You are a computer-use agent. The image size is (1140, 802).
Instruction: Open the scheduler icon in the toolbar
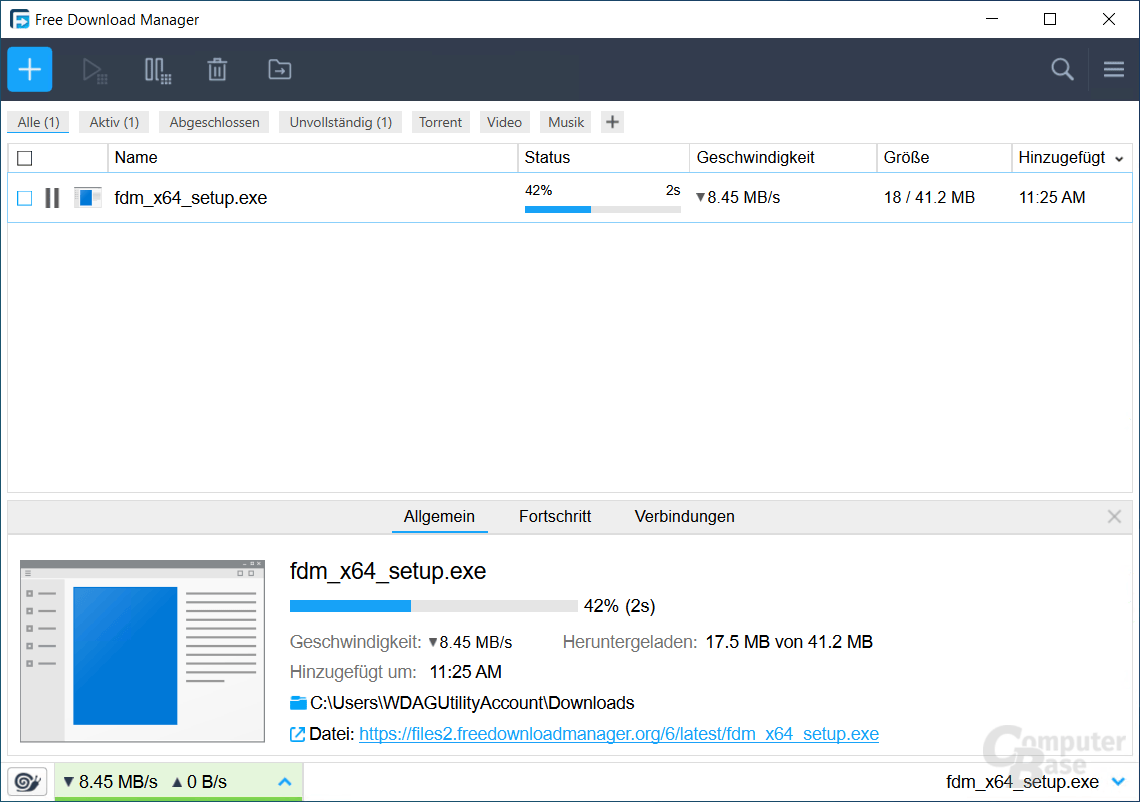[x=157, y=70]
